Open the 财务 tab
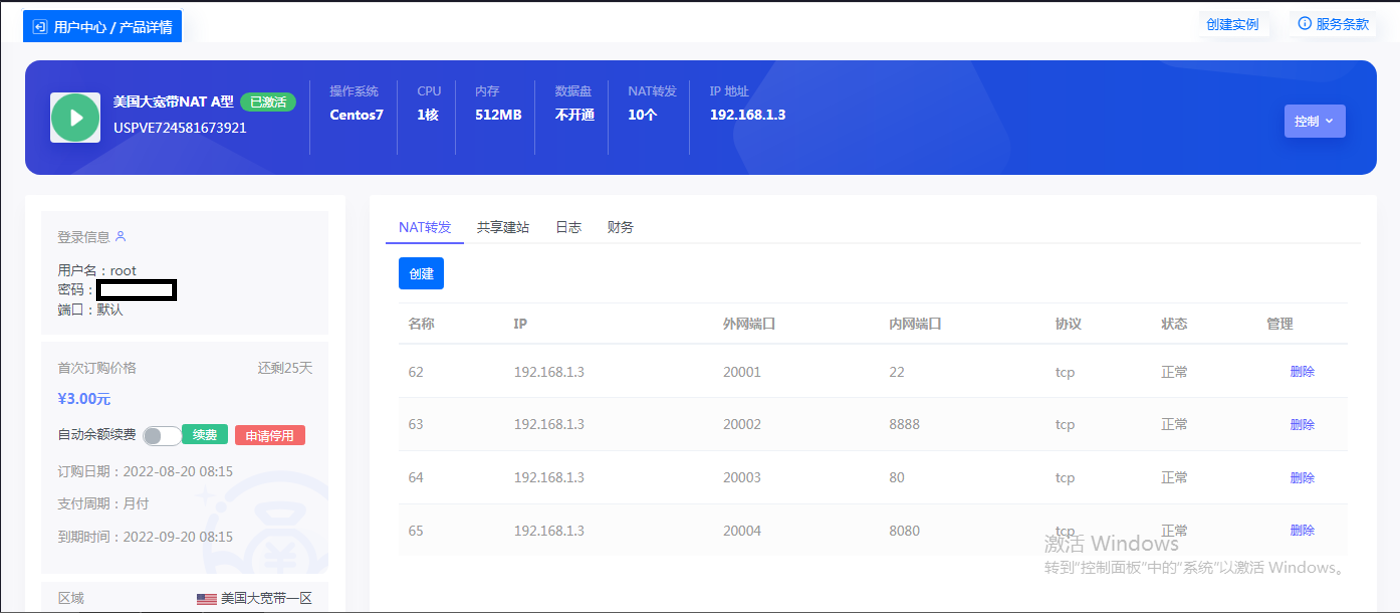 pyautogui.click(x=620, y=227)
